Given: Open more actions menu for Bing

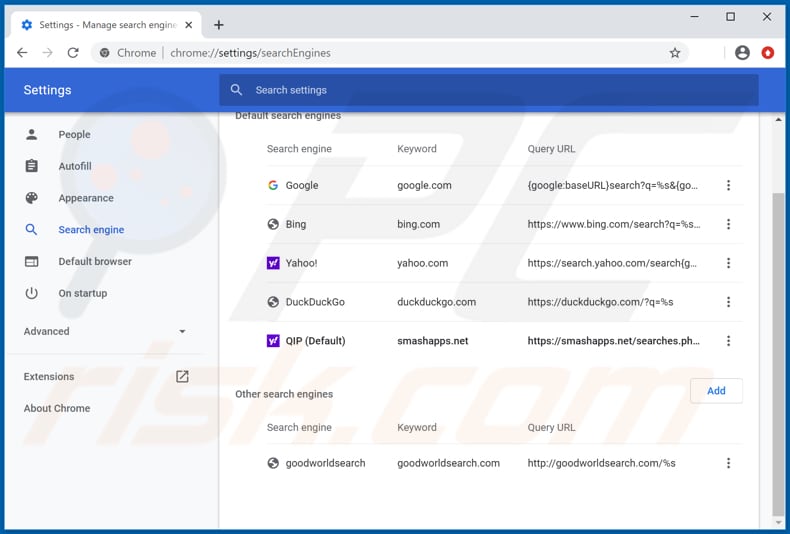Looking at the screenshot, I should [728, 225].
